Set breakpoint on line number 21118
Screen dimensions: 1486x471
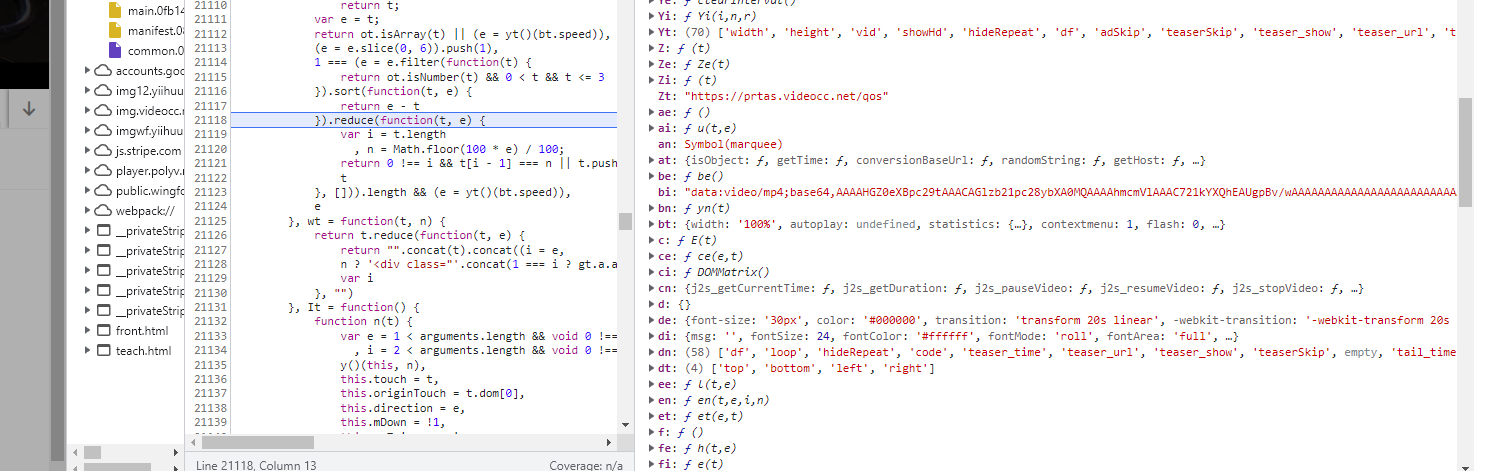[210, 120]
